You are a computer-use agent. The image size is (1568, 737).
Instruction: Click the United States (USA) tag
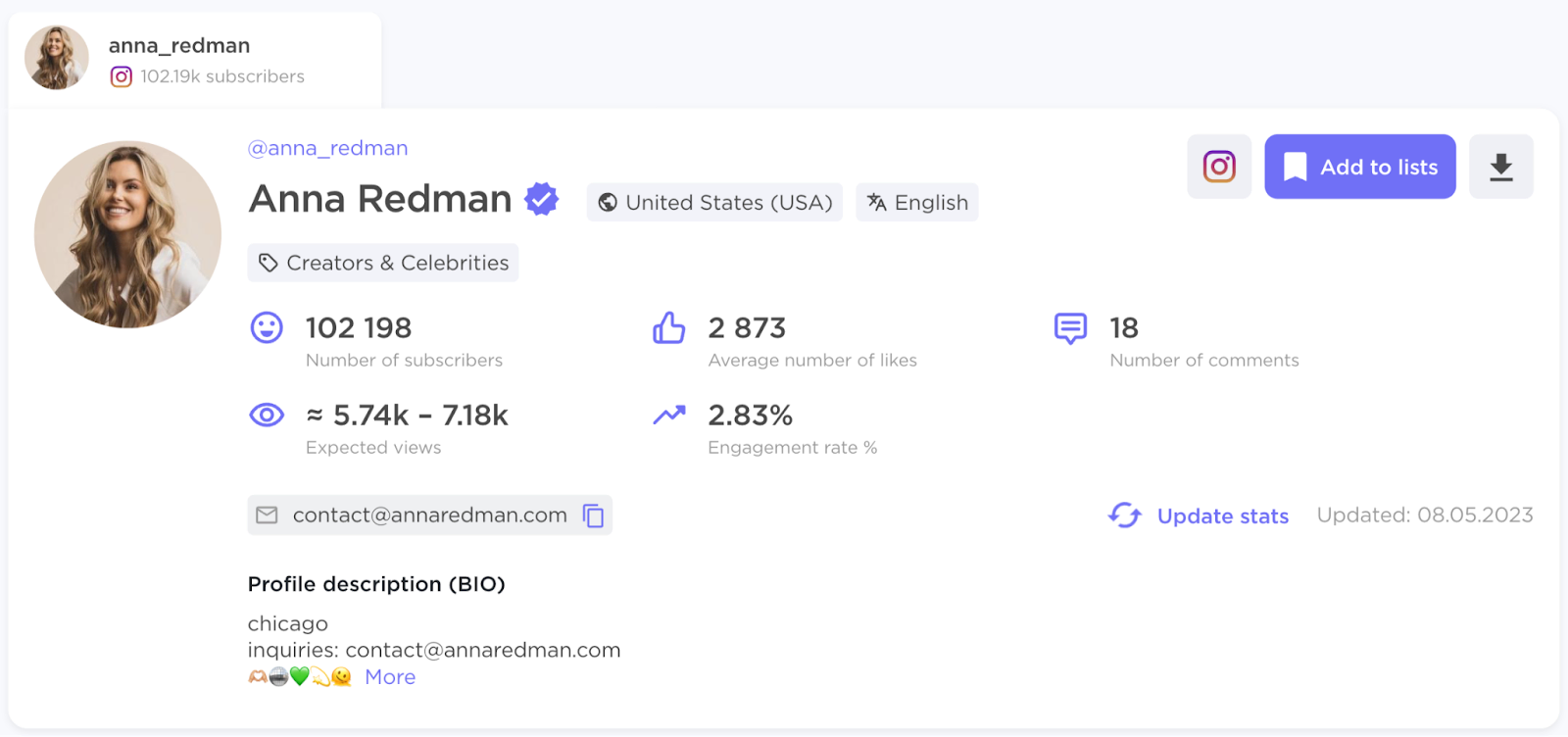(714, 203)
